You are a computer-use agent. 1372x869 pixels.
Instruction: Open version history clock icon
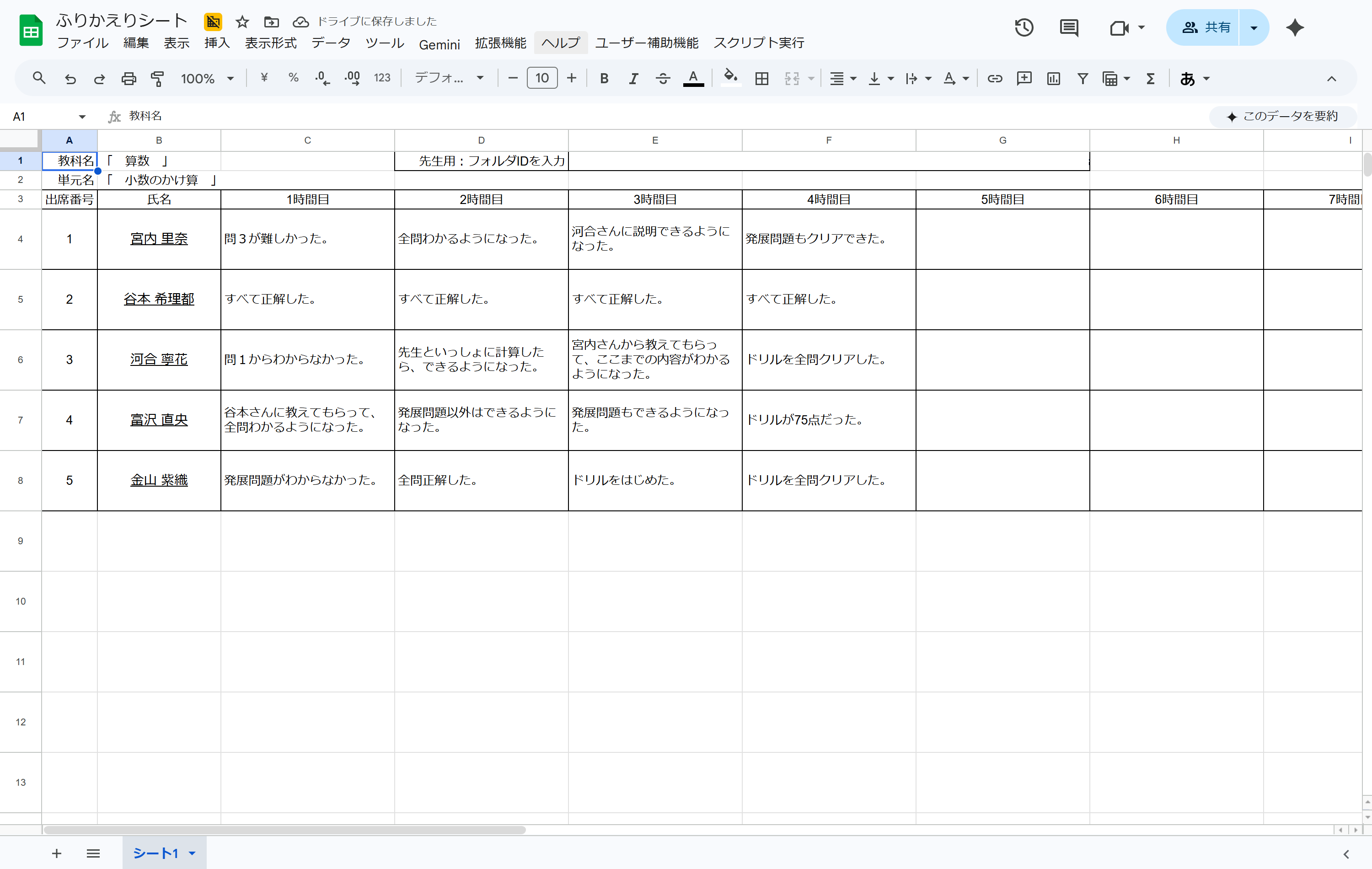[x=1024, y=27]
